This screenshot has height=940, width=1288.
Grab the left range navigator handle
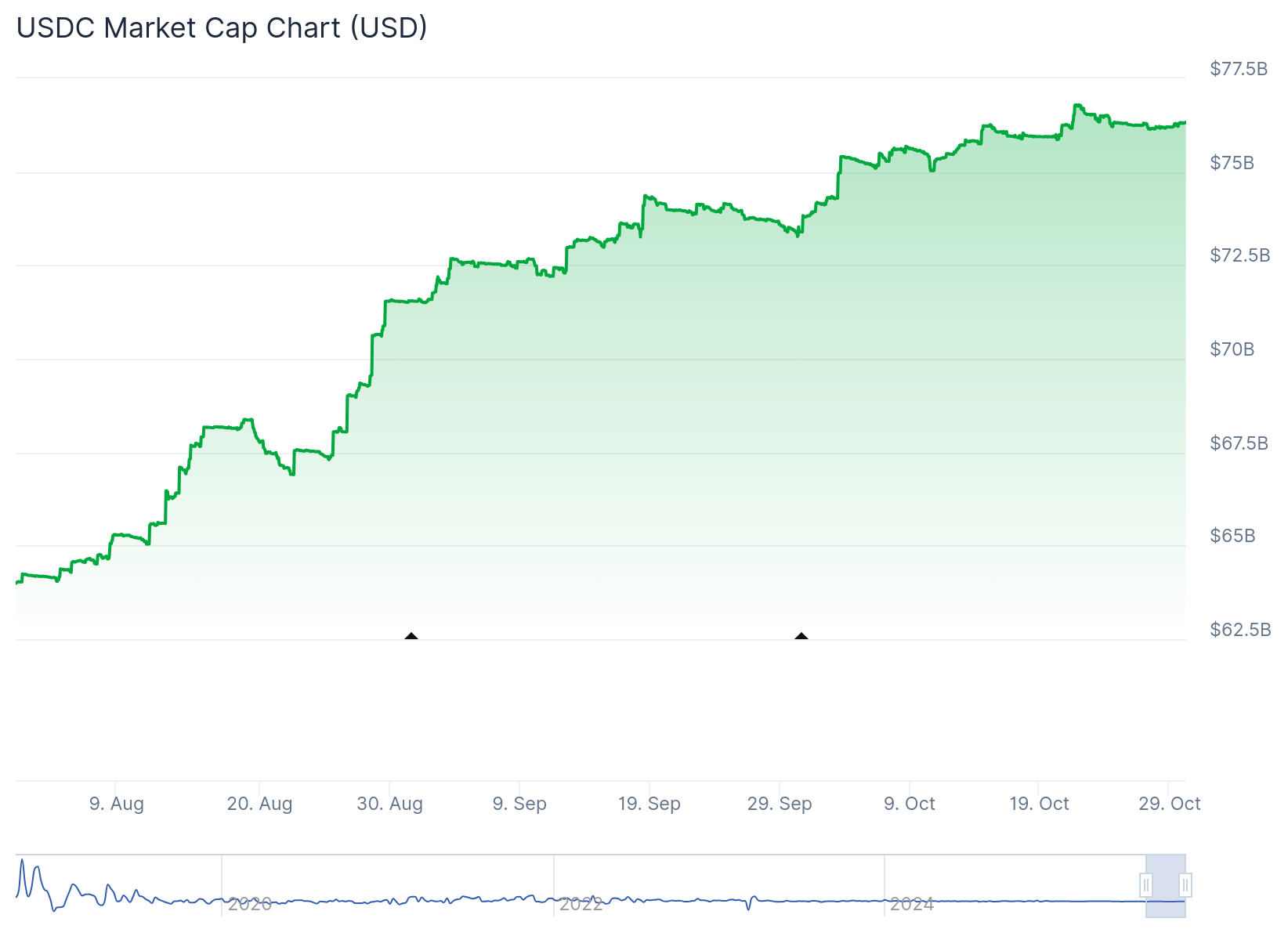point(1146,885)
